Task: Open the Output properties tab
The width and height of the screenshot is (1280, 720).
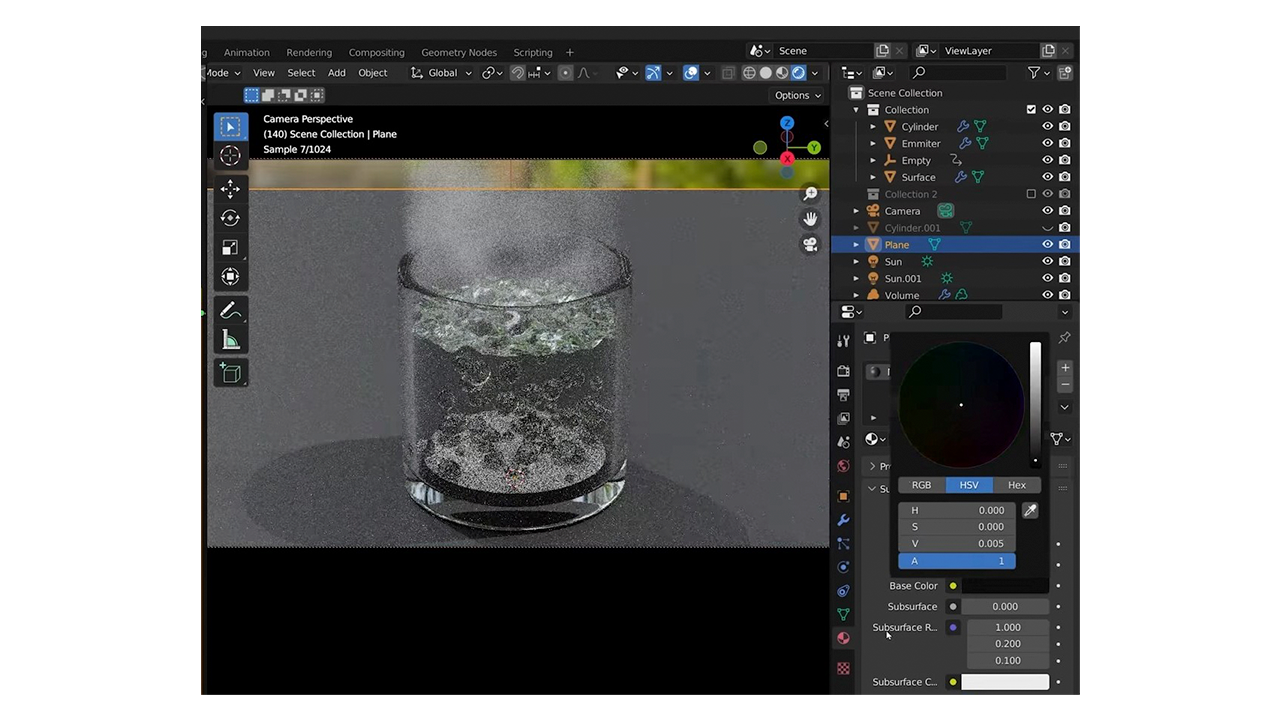Action: 843,395
